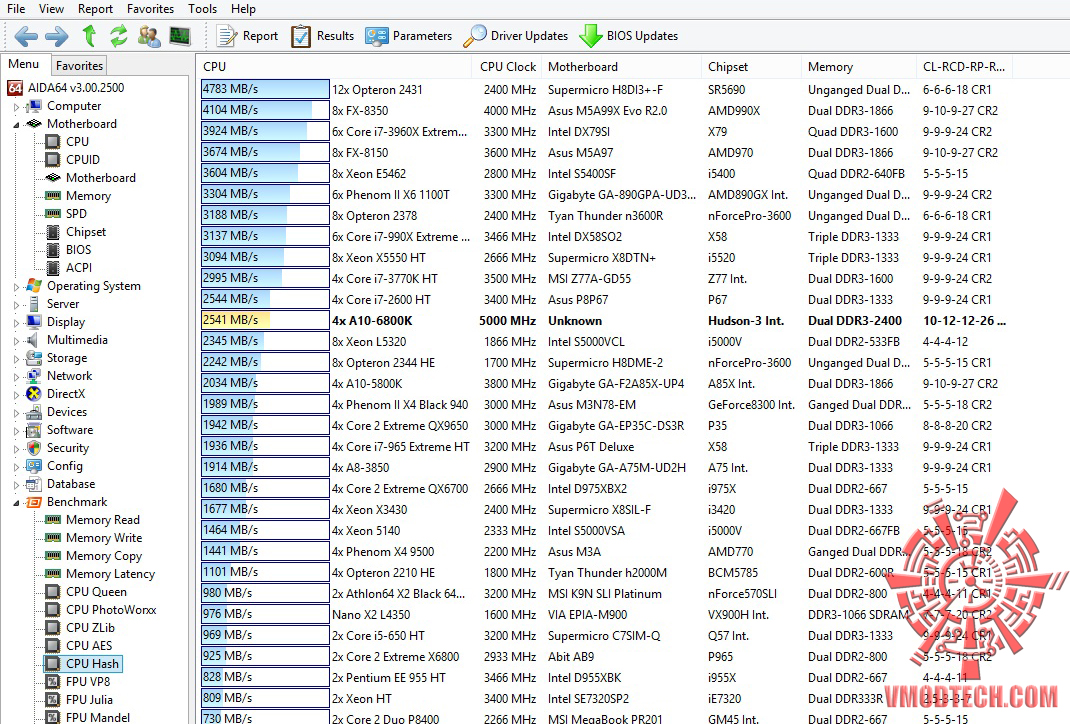This screenshot has height=724, width=1070.
Task: Select CPU under Motherboard
Action: click(x=67, y=141)
